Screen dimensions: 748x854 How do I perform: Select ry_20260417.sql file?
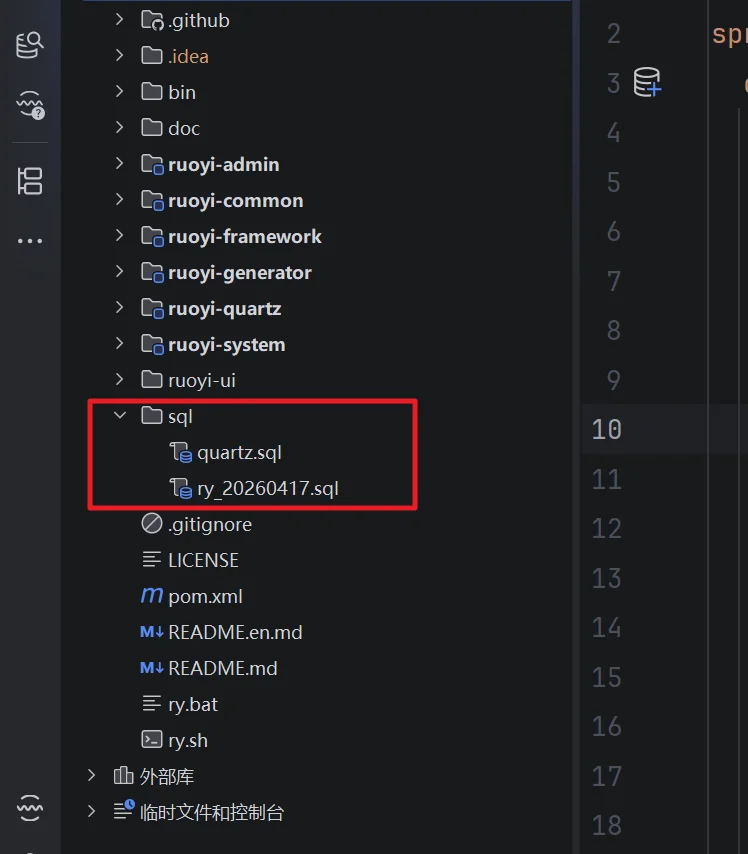coord(267,489)
